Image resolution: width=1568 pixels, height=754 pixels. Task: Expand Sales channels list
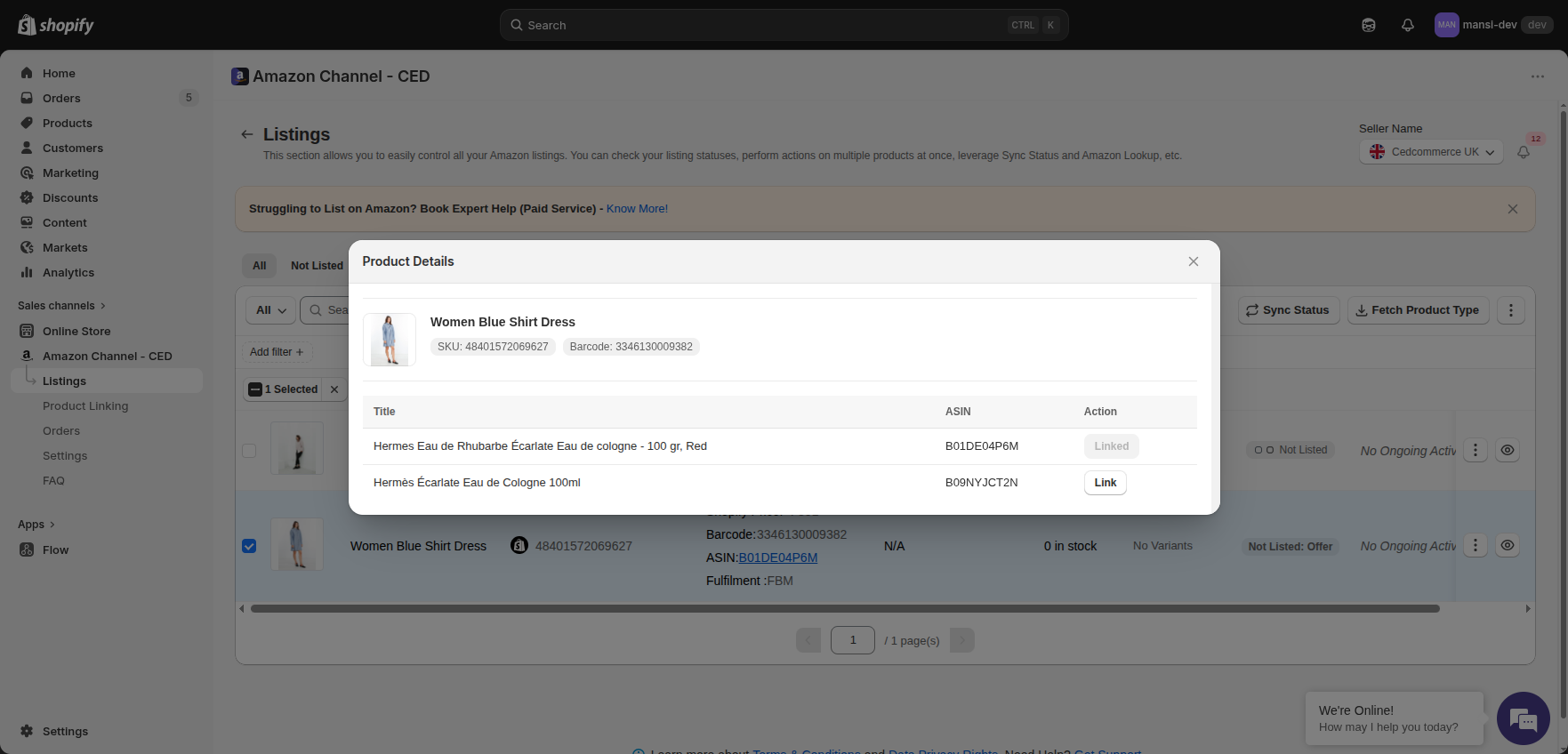coord(61,305)
